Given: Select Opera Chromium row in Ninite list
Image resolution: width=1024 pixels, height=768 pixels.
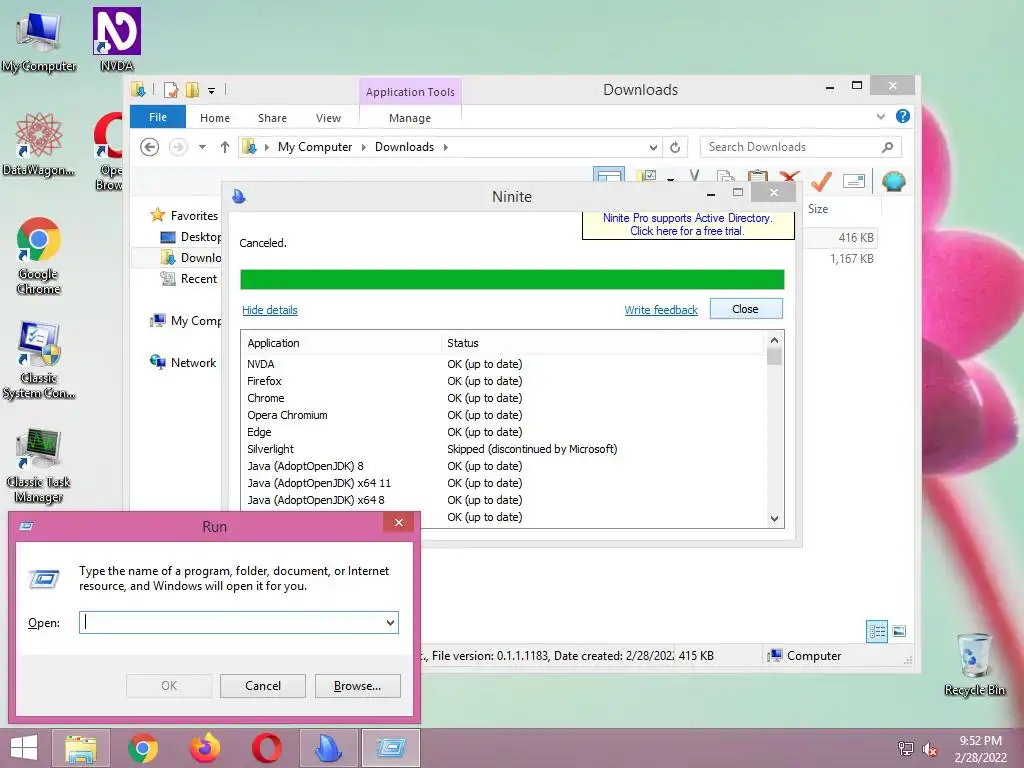Looking at the screenshot, I should point(503,415).
